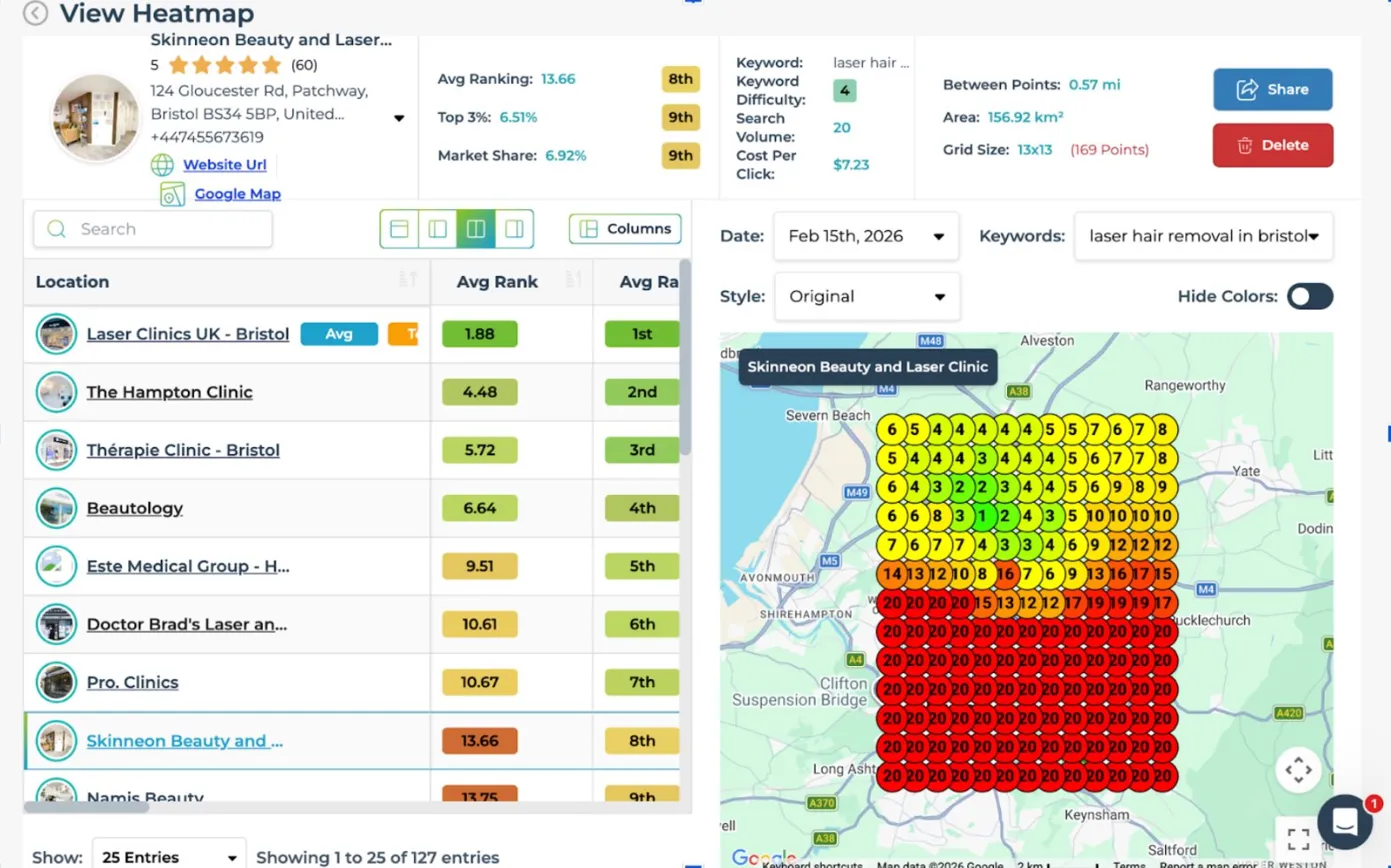Click inside the Search input field

[x=153, y=229]
